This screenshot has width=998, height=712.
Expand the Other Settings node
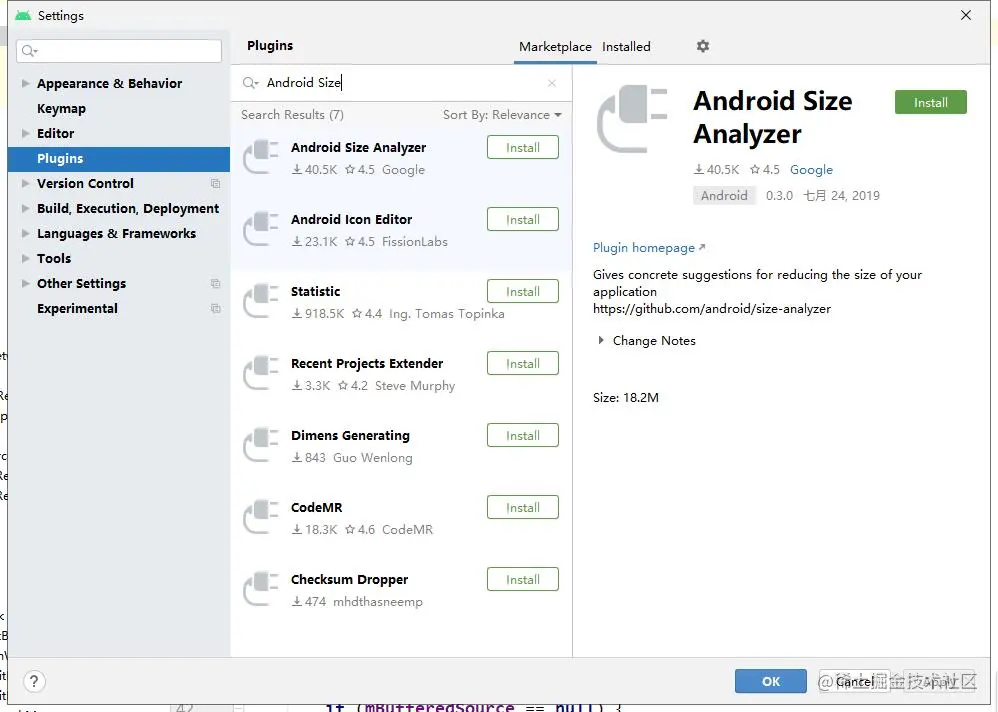(x=25, y=283)
